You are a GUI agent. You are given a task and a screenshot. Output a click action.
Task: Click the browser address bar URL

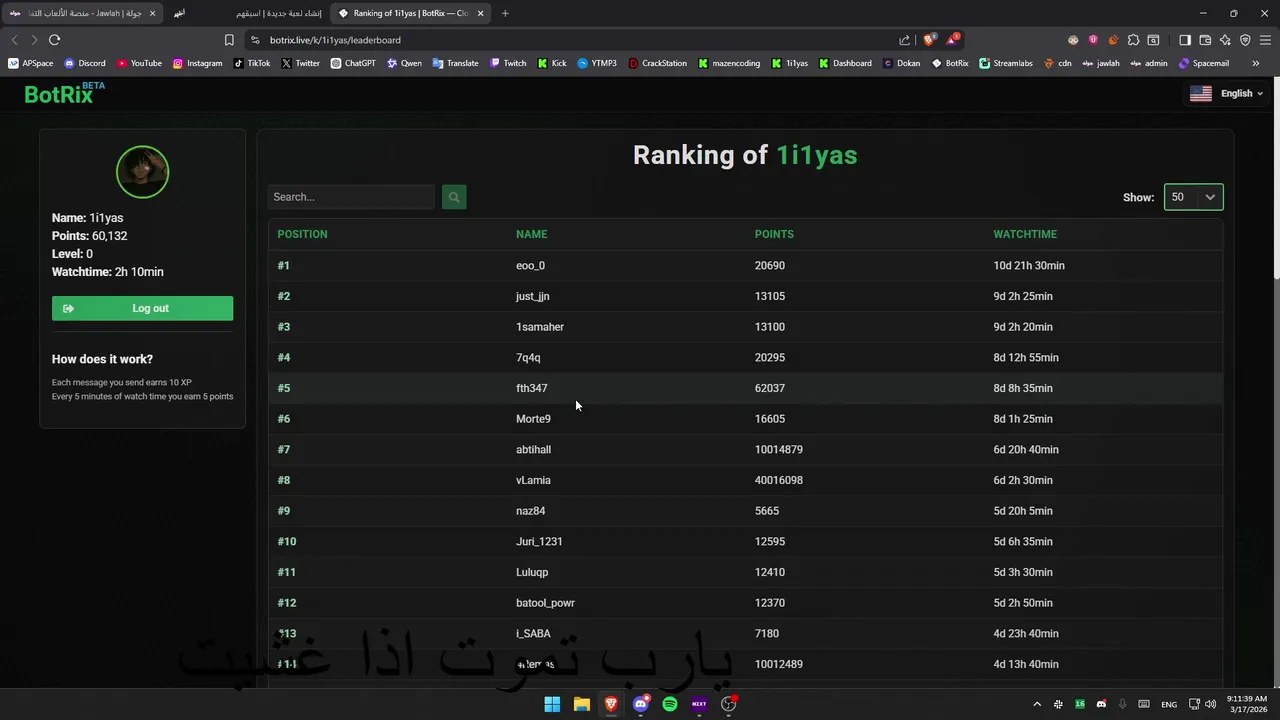point(335,40)
